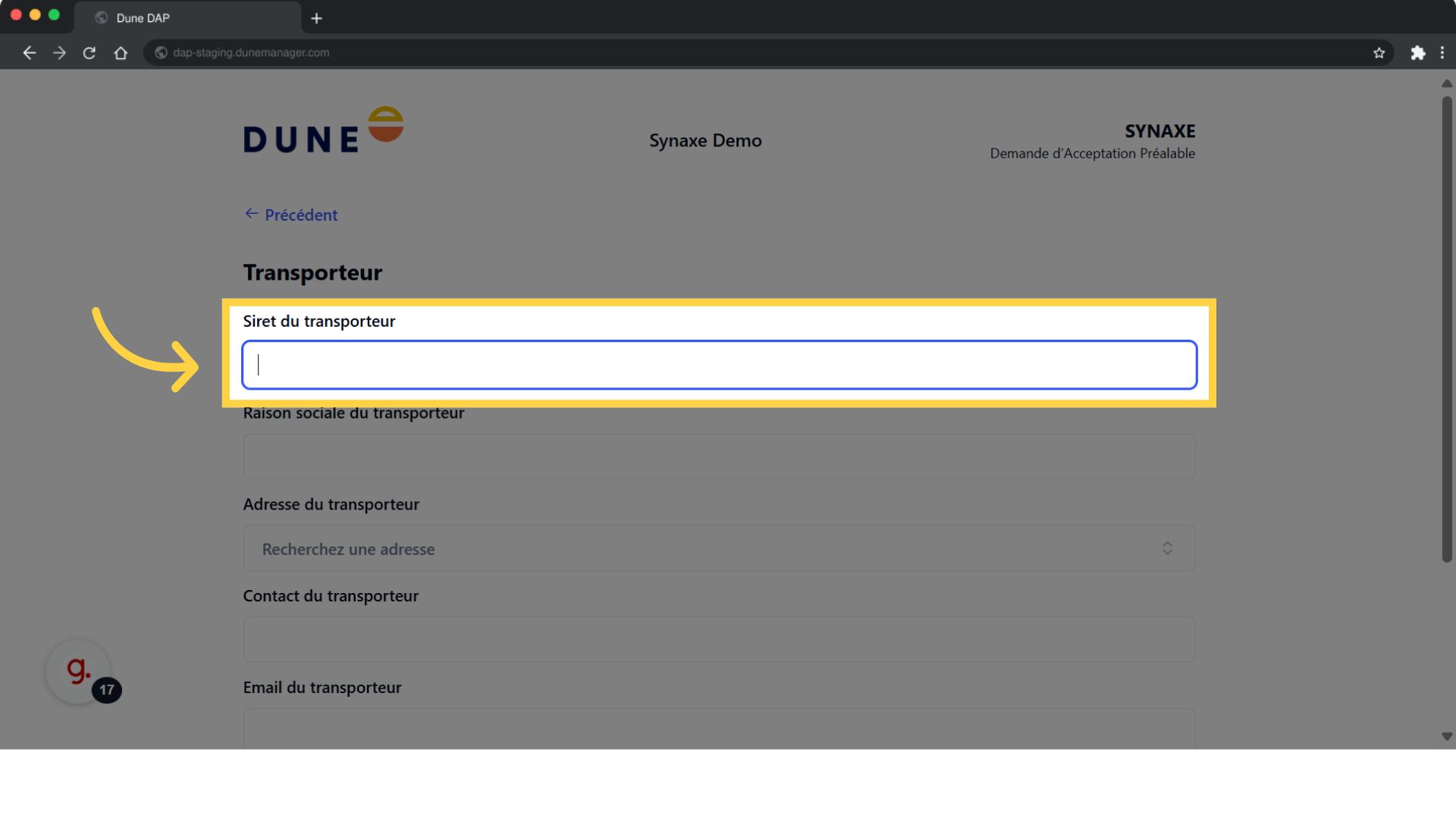This screenshot has height=819, width=1456.
Task: Open the browser extensions puzzle icon
Action: coord(1417,52)
